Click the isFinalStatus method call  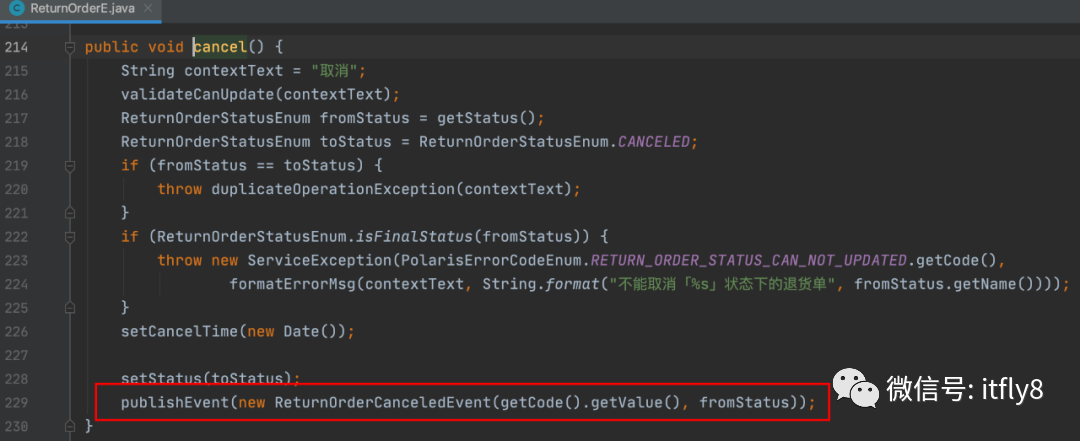pos(414,236)
